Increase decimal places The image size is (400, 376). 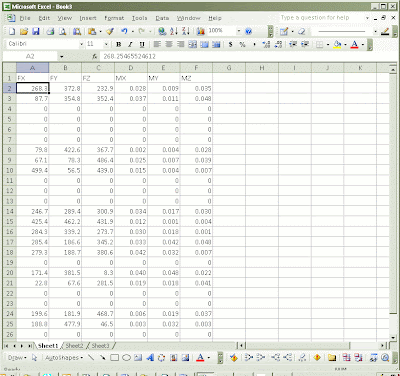pyautogui.click(x=266, y=44)
